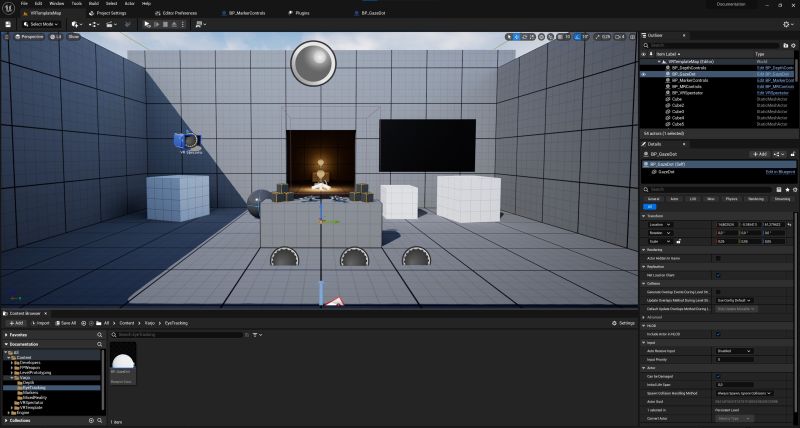The image size is (800, 428).
Task: Select Cube3 in the Outliner
Action: 678,112
